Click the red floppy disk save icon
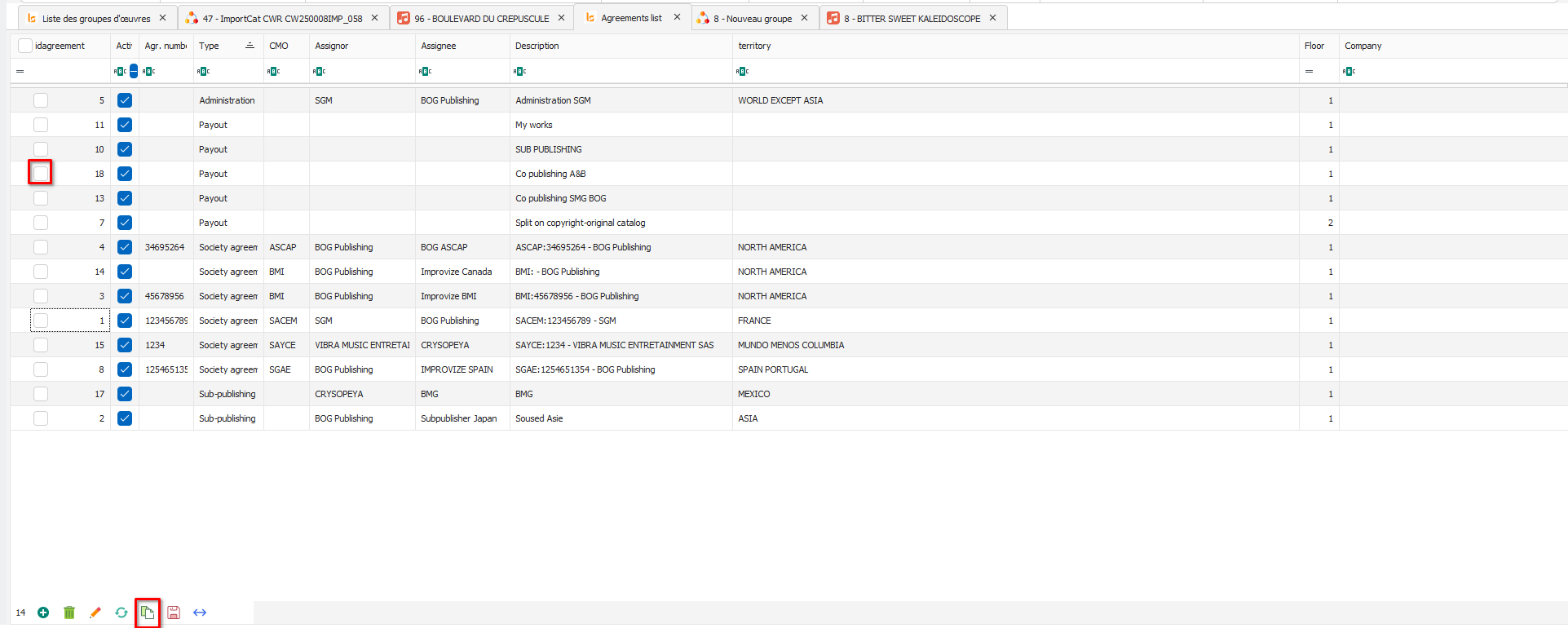This screenshot has height=628, width=1568. pos(174,613)
